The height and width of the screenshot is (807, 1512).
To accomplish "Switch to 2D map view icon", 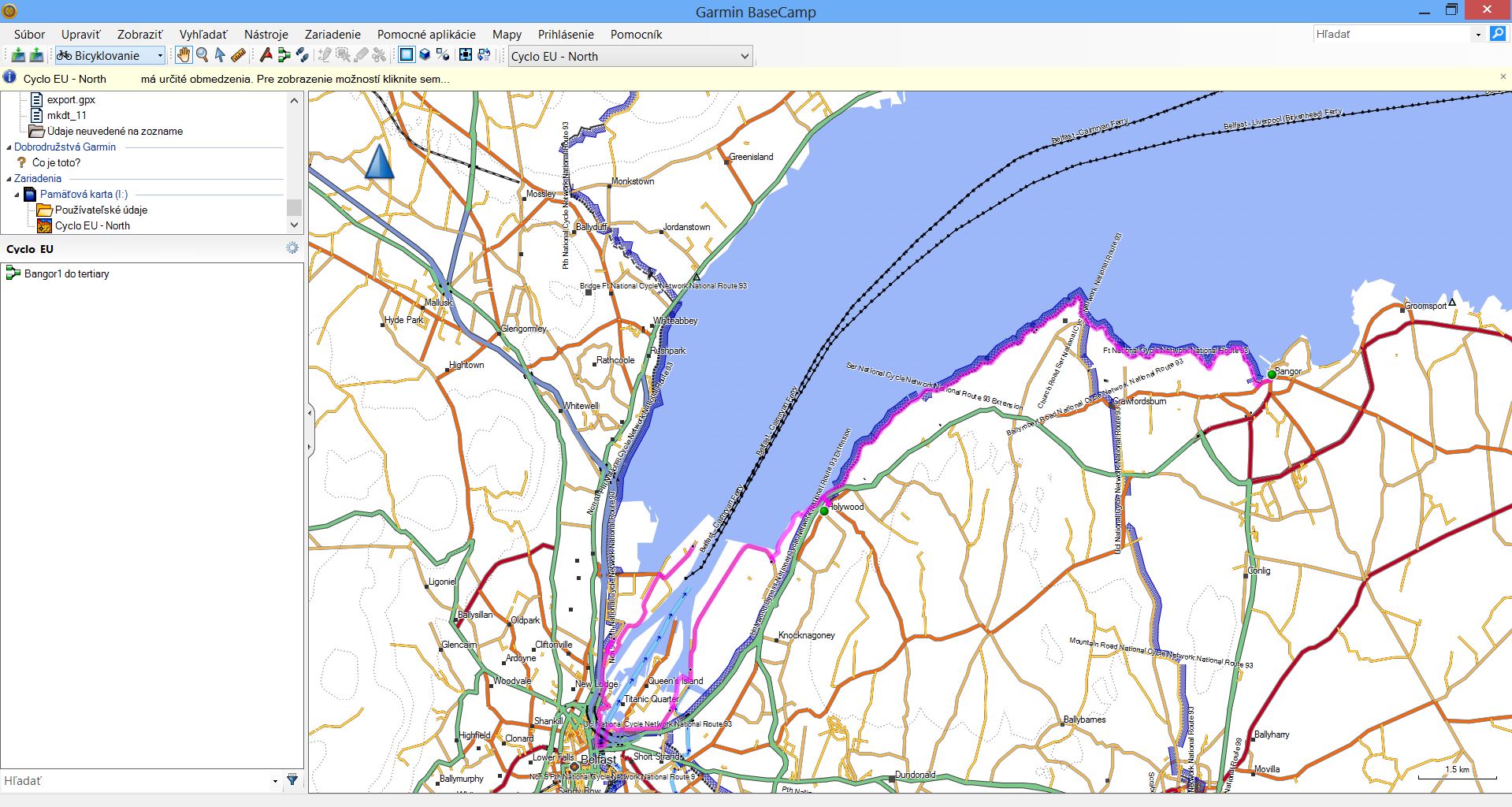I will pos(407,55).
